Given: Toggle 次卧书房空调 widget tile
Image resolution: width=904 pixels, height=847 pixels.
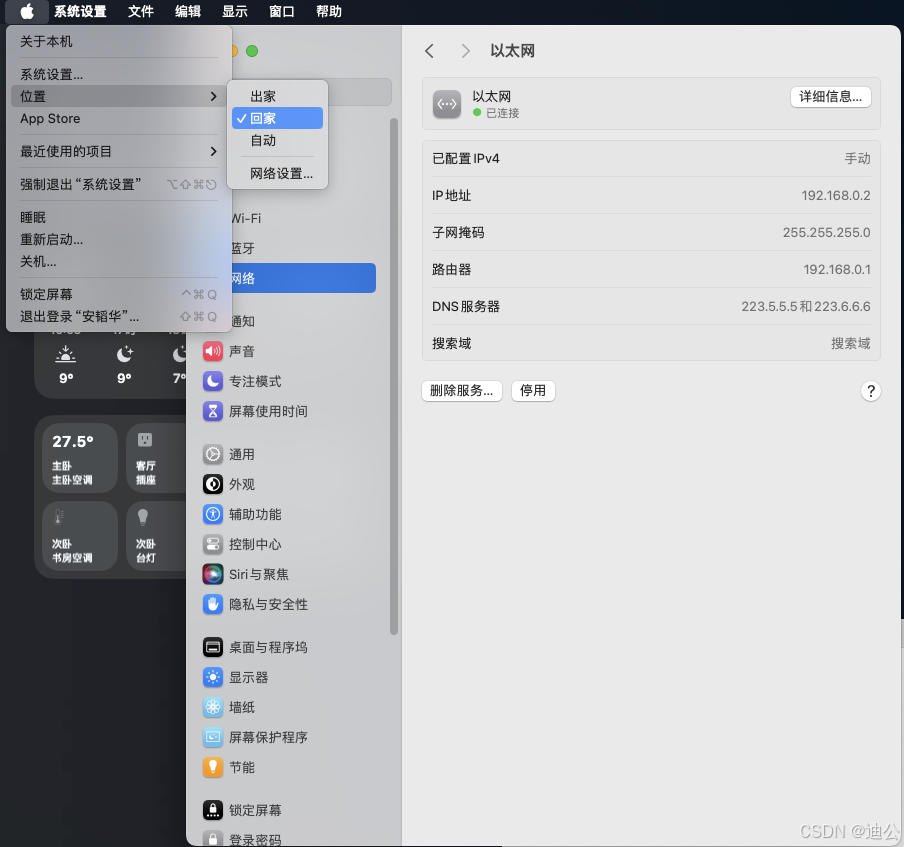Looking at the screenshot, I should tap(80, 536).
